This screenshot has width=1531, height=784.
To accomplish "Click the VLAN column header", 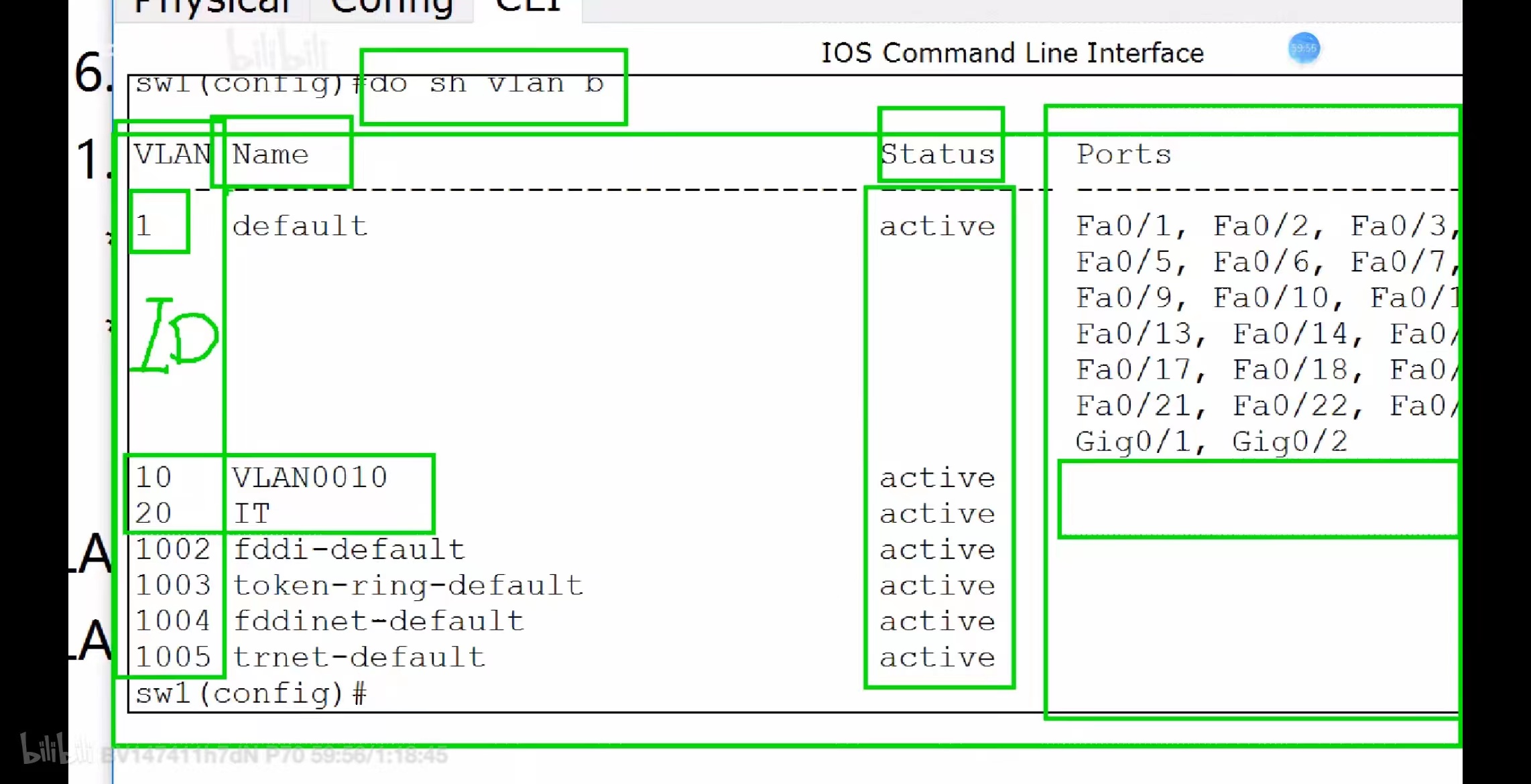I will click(x=172, y=155).
